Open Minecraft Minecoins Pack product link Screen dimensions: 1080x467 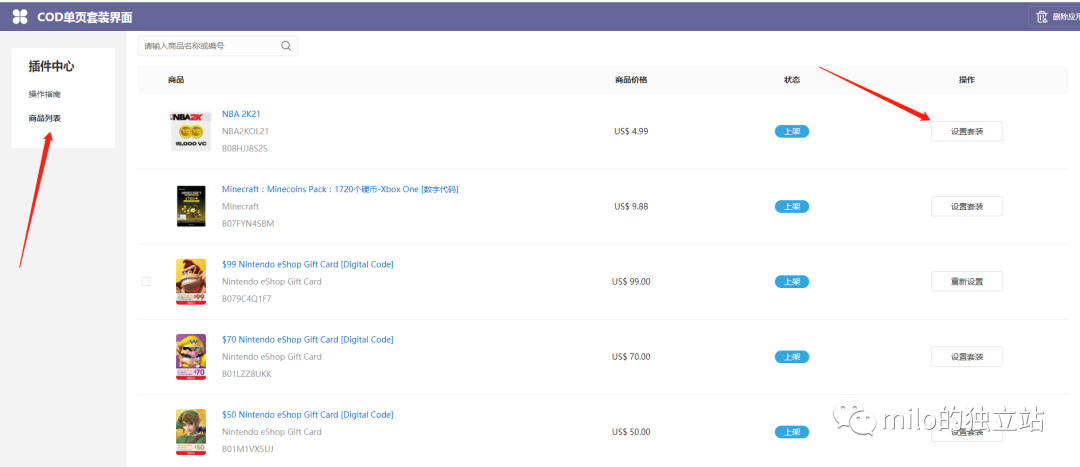[340, 189]
